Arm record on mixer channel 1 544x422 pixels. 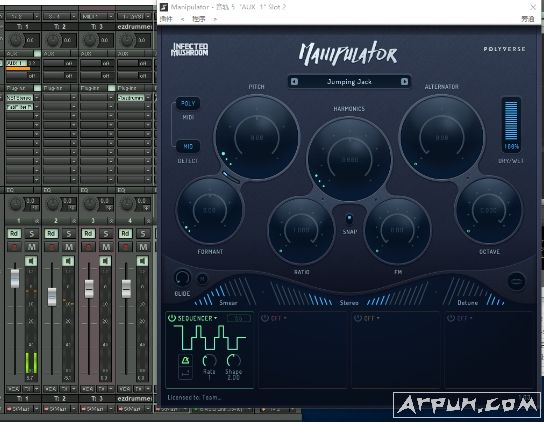14,247
